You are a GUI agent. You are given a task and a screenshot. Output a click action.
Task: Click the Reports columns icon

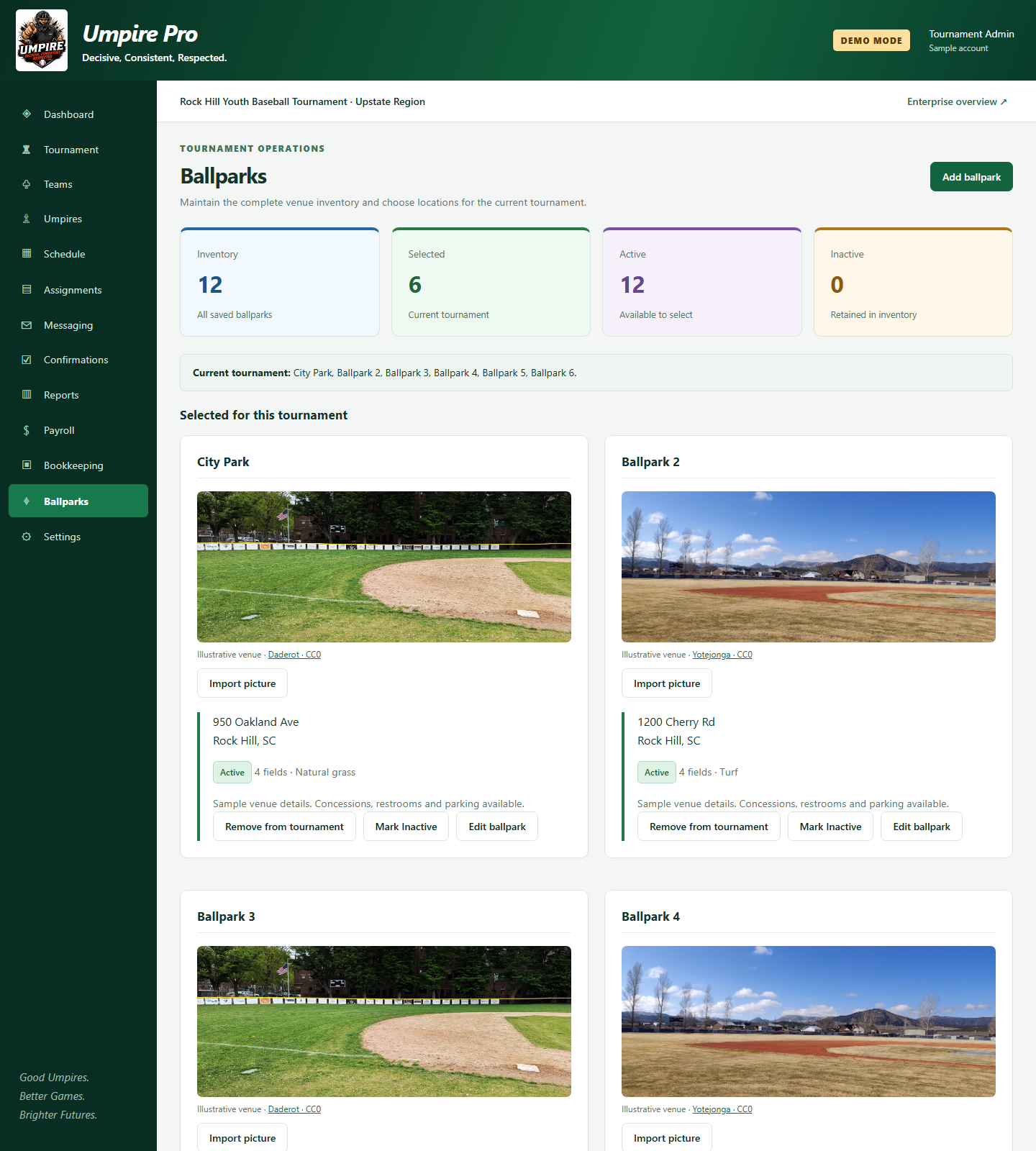(27, 394)
